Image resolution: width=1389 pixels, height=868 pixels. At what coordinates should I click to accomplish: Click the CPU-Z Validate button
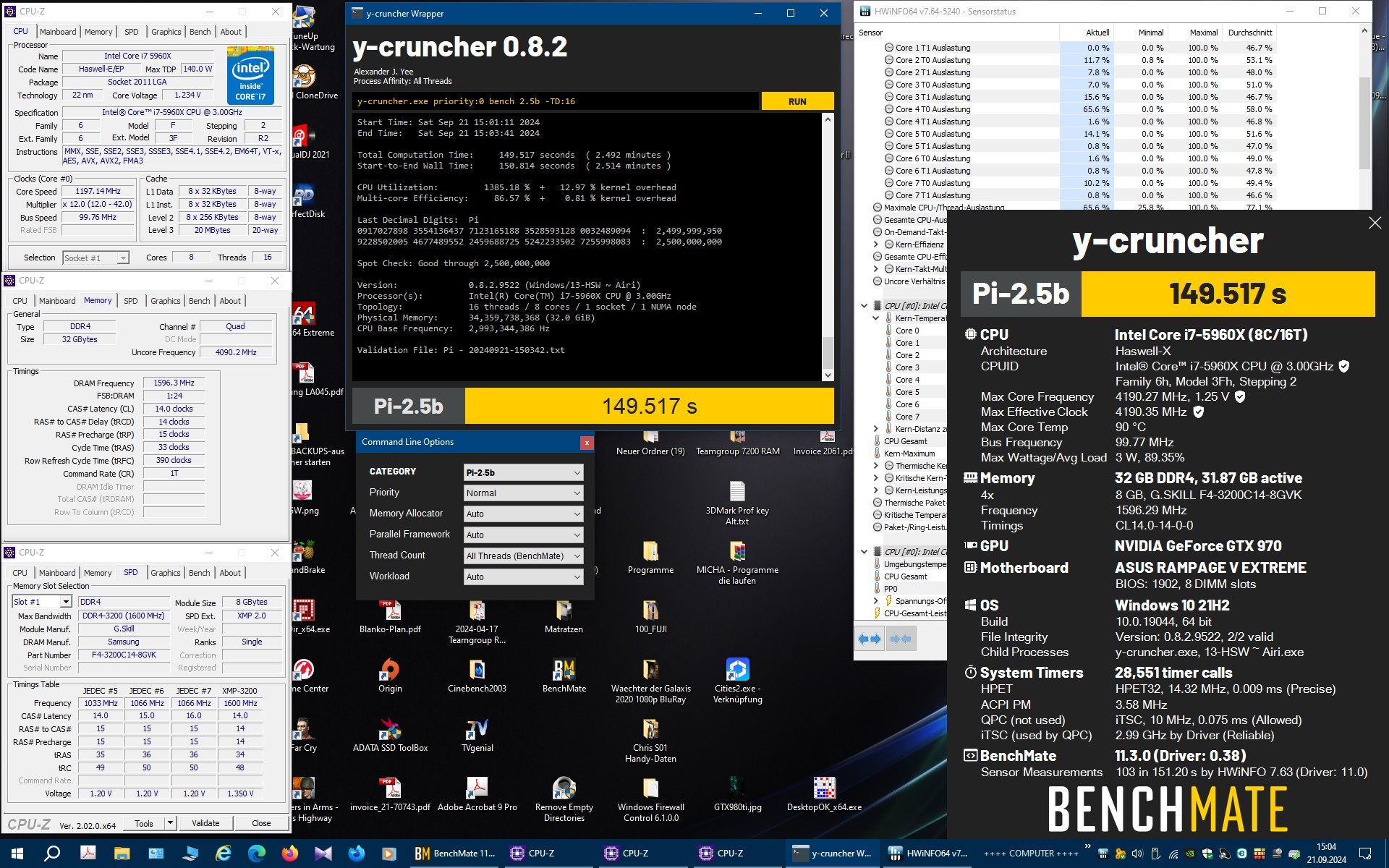[x=205, y=823]
